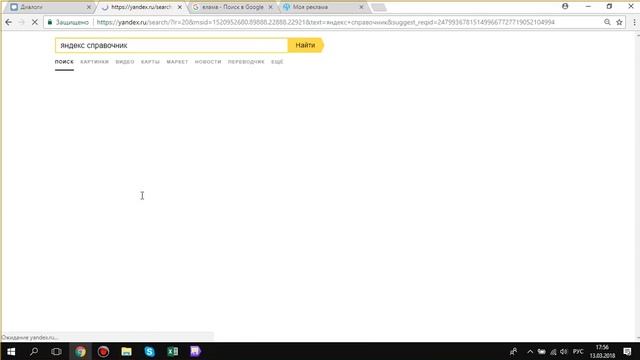
Task: Switch to the Поиск в Google tab
Action: [233, 7]
